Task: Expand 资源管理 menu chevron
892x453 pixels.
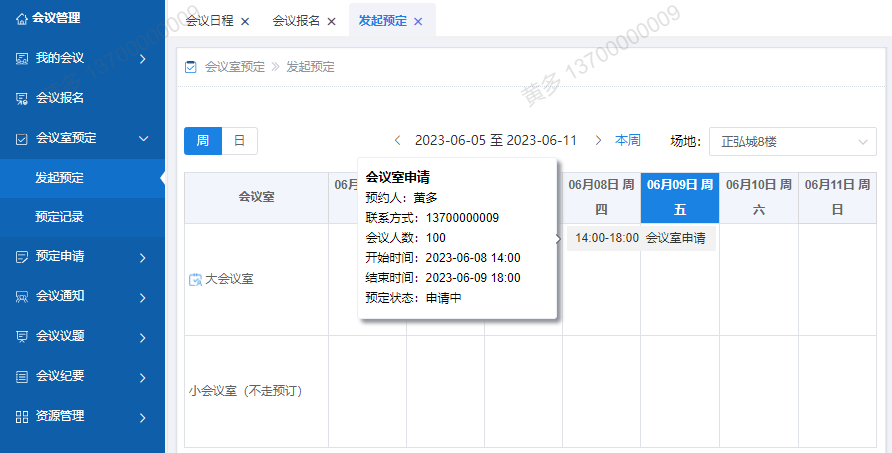Action: [x=143, y=418]
